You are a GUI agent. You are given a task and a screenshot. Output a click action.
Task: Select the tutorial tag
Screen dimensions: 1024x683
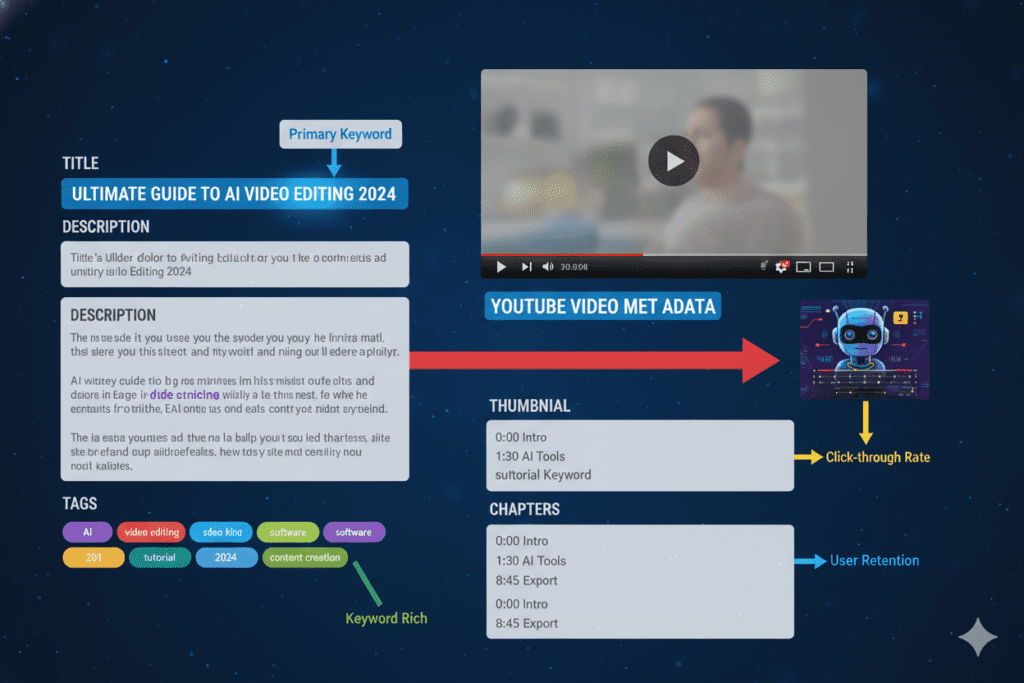[x=160, y=557]
